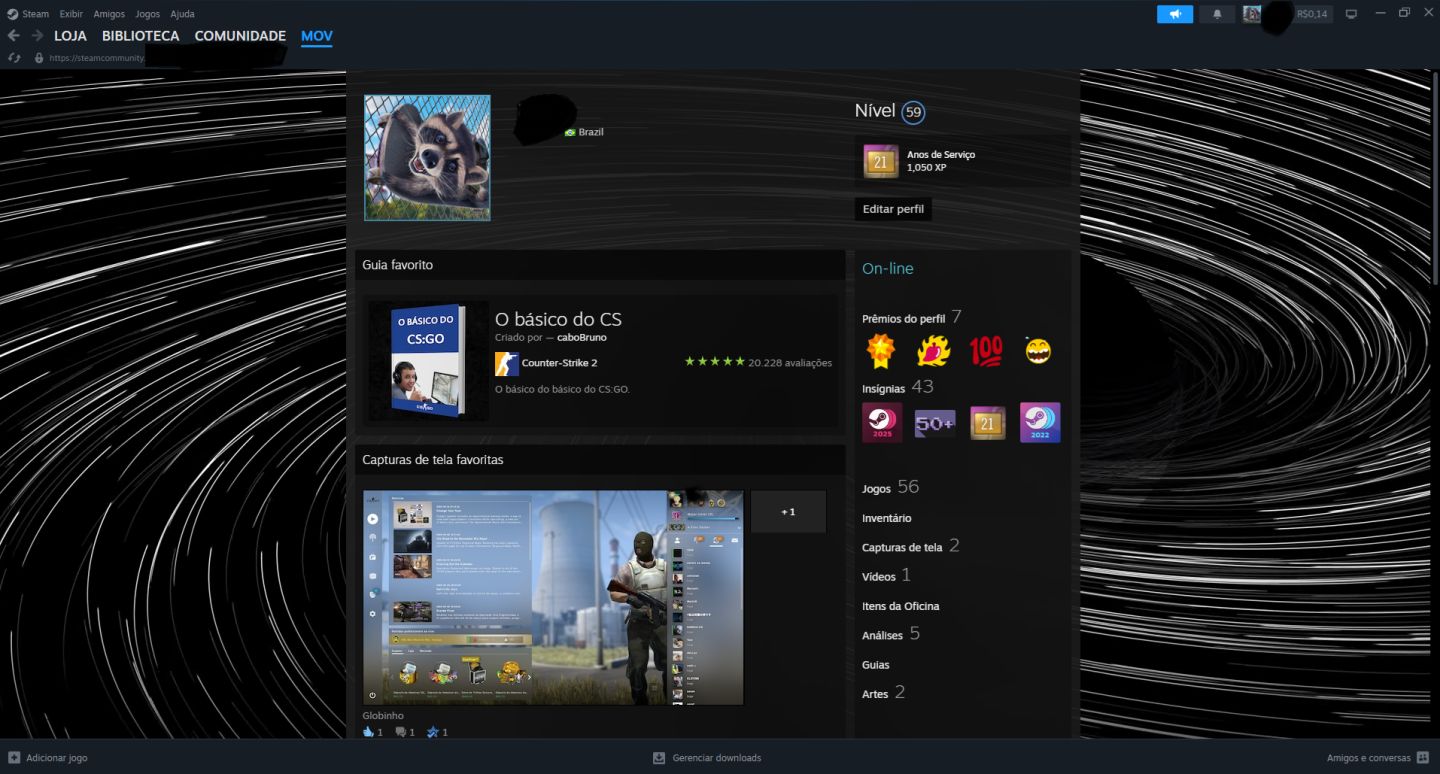Click the Brazil flag icon
The width and height of the screenshot is (1440, 774).
point(570,132)
